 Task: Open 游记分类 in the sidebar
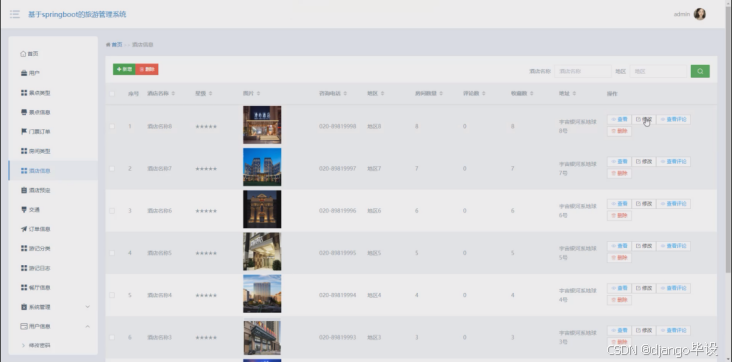tap(53, 249)
